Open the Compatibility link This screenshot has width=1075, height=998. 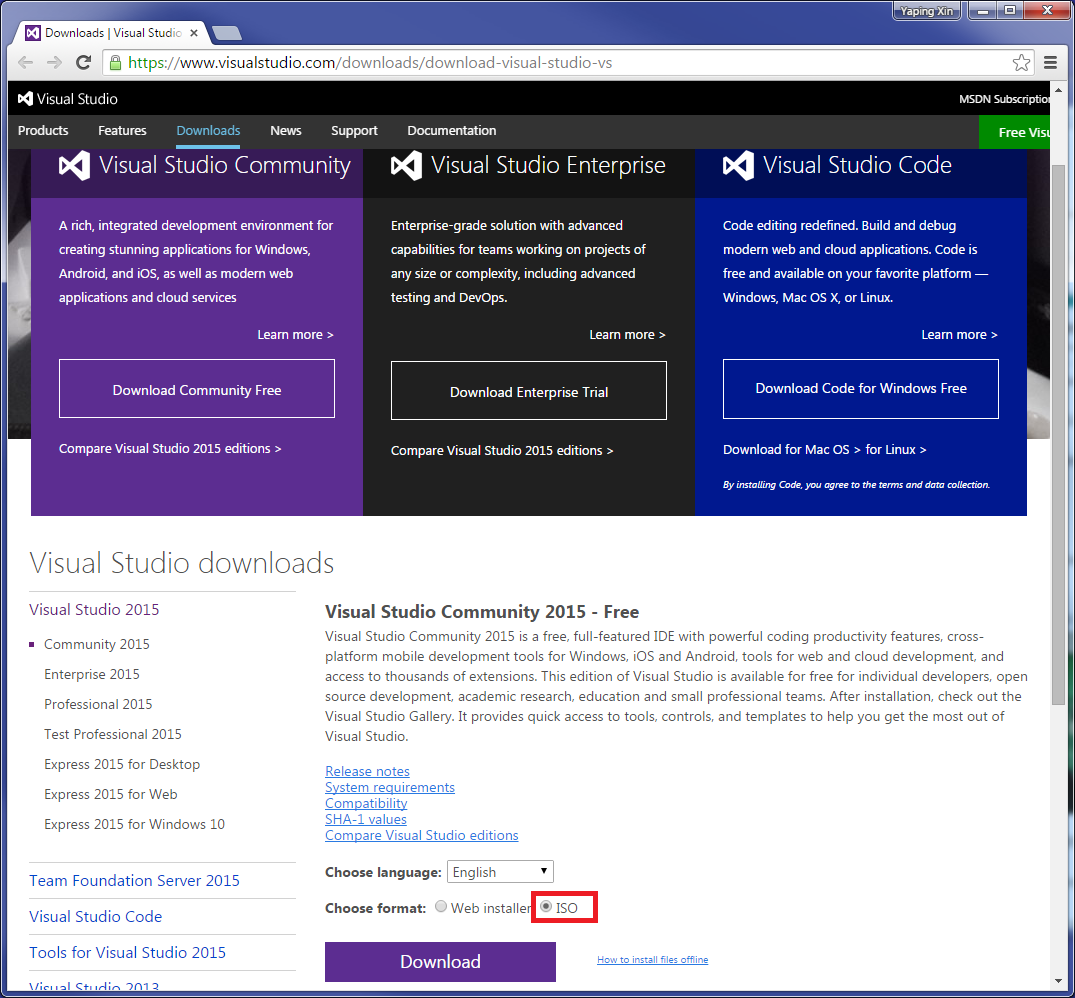366,803
